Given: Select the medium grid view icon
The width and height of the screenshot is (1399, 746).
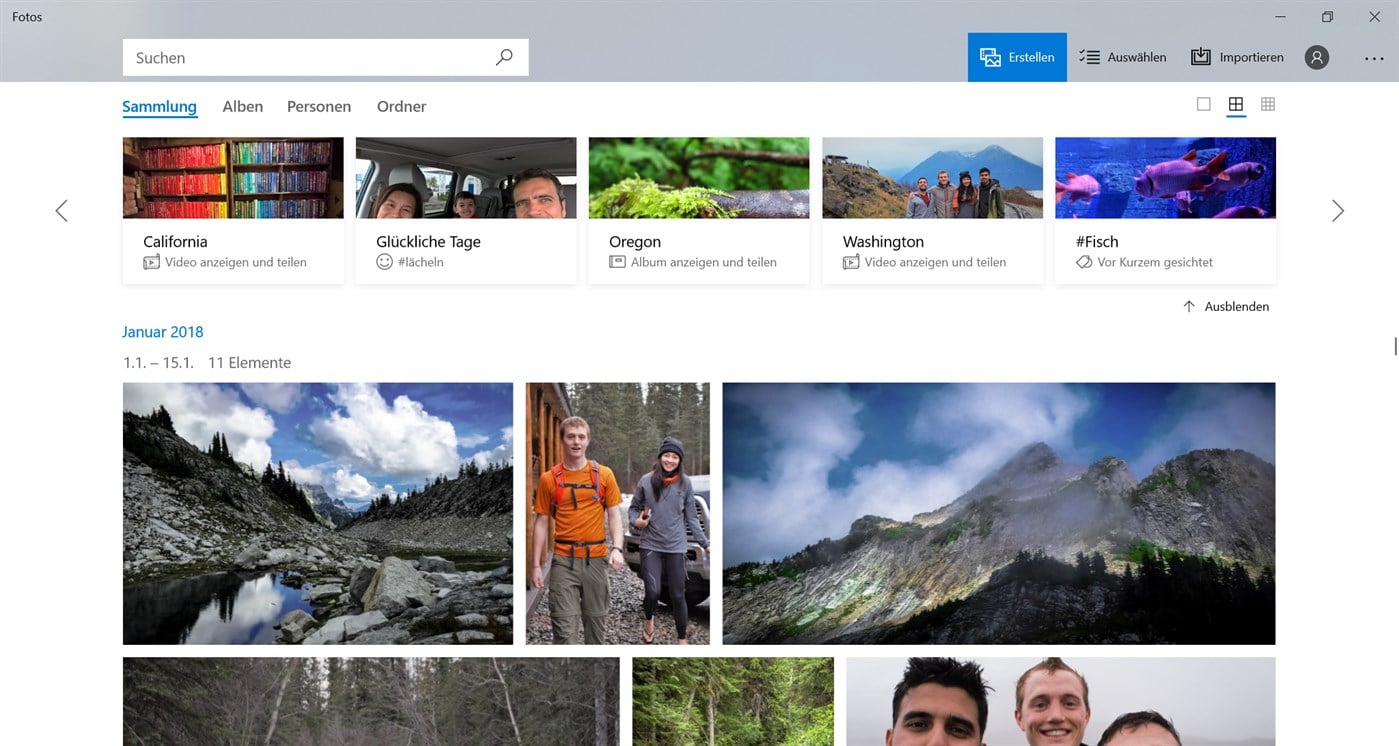Looking at the screenshot, I should coord(1236,105).
